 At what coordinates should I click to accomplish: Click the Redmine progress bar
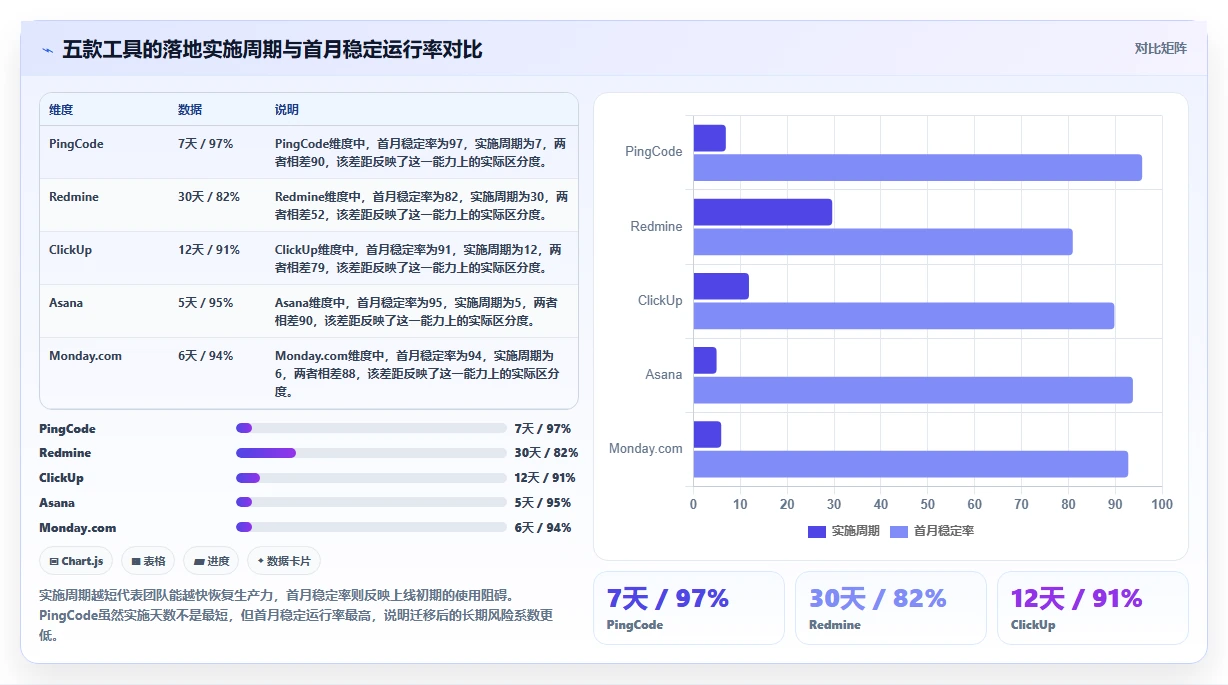point(371,453)
